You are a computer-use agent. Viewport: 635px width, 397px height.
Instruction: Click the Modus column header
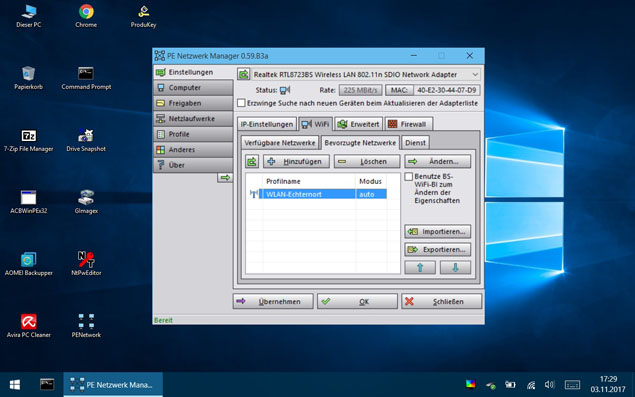click(x=371, y=181)
